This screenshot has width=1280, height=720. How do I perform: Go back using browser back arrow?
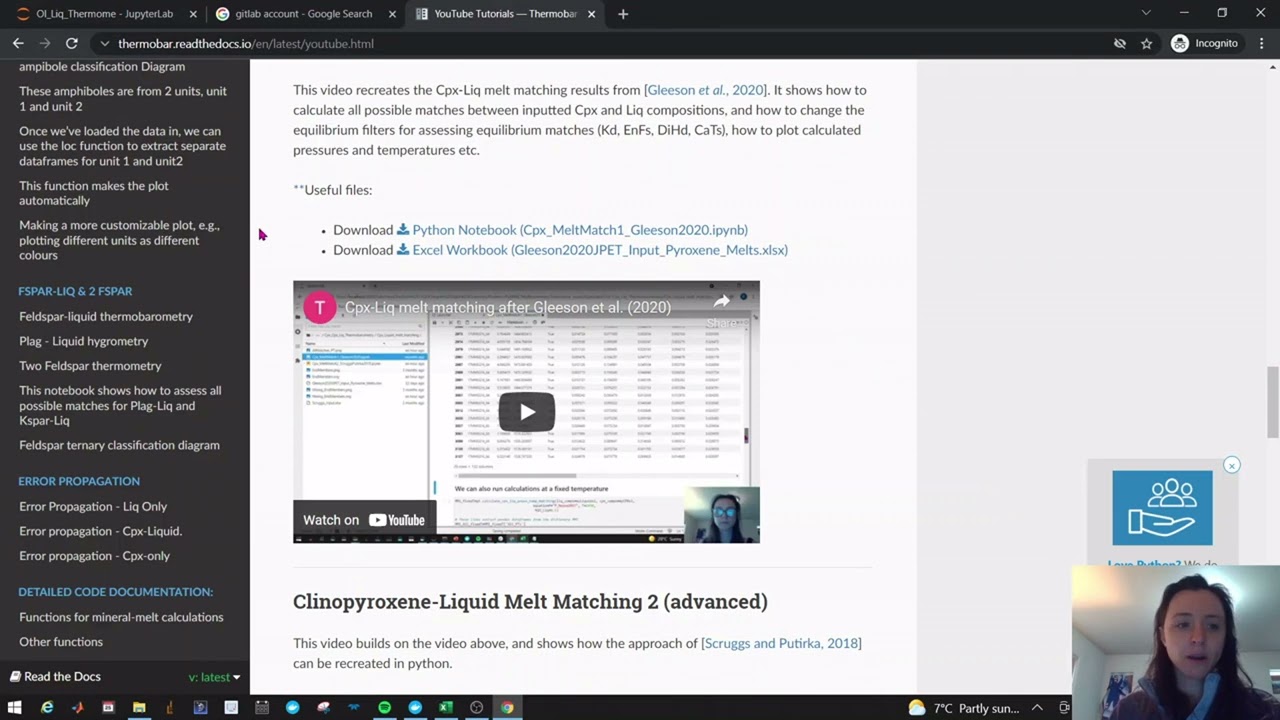(18, 43)
